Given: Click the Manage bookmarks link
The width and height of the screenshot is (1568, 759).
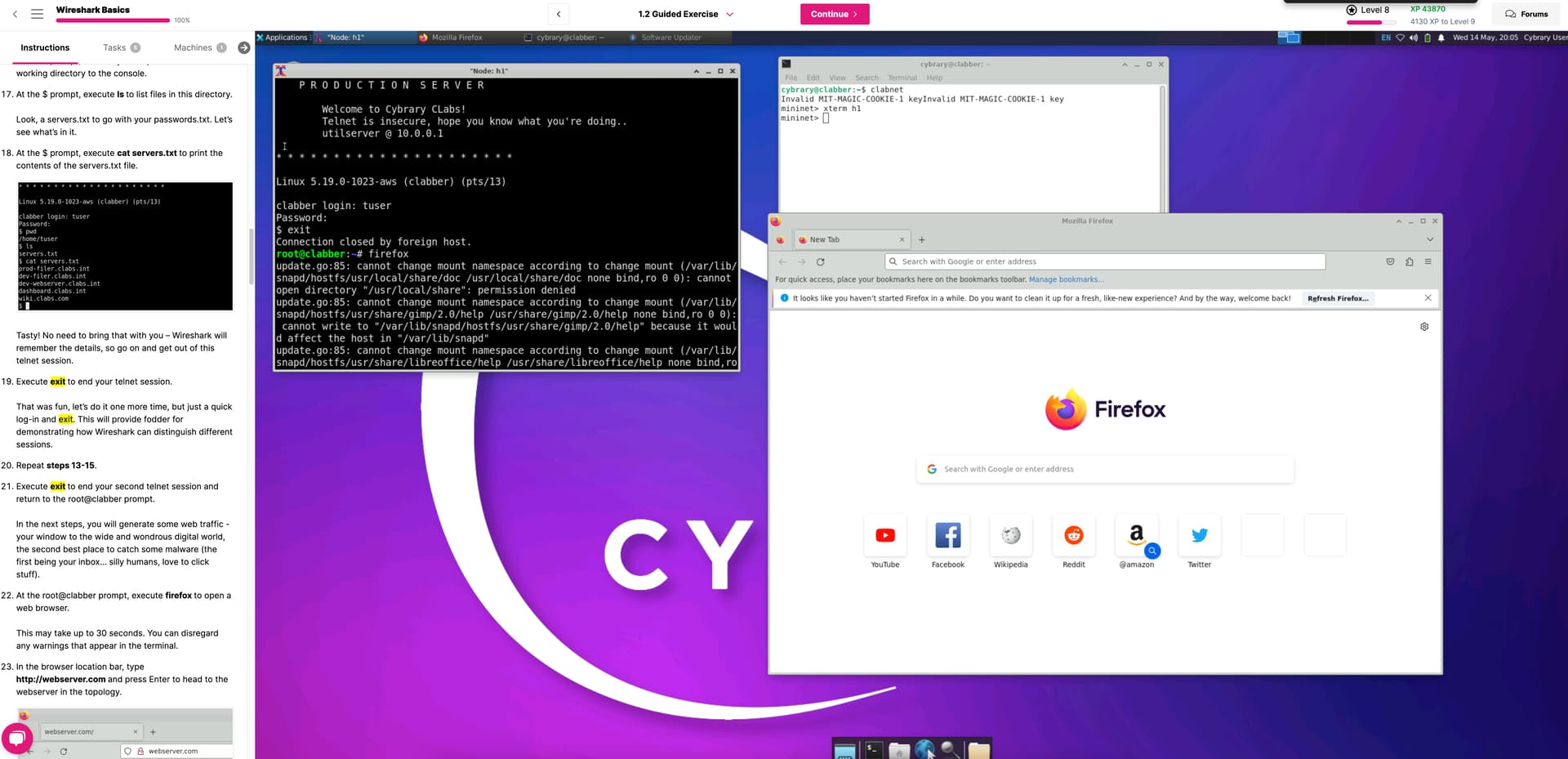Looking at the screenshot, I should point(1066,279).
